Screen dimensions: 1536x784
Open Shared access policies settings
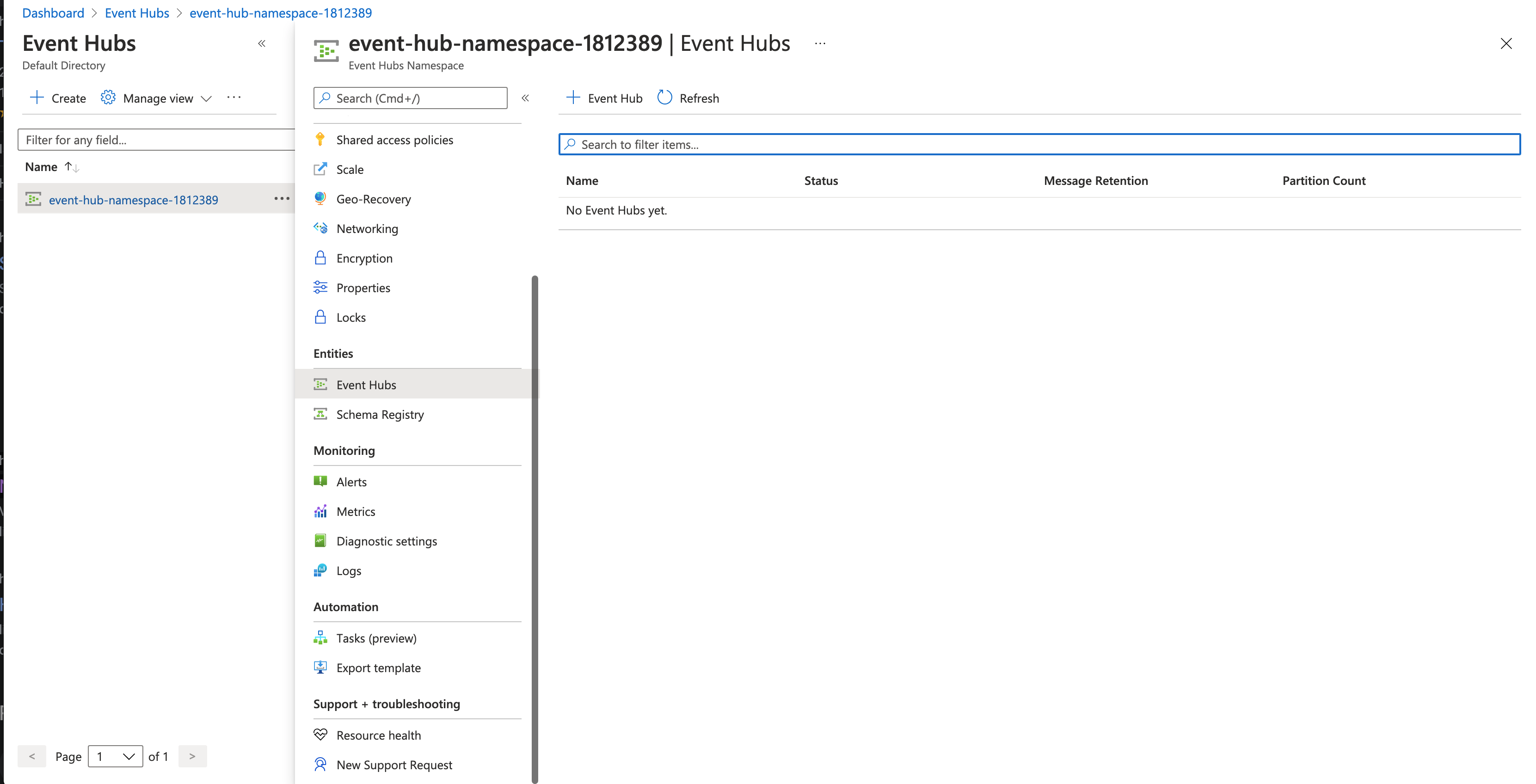pos(394,140)
